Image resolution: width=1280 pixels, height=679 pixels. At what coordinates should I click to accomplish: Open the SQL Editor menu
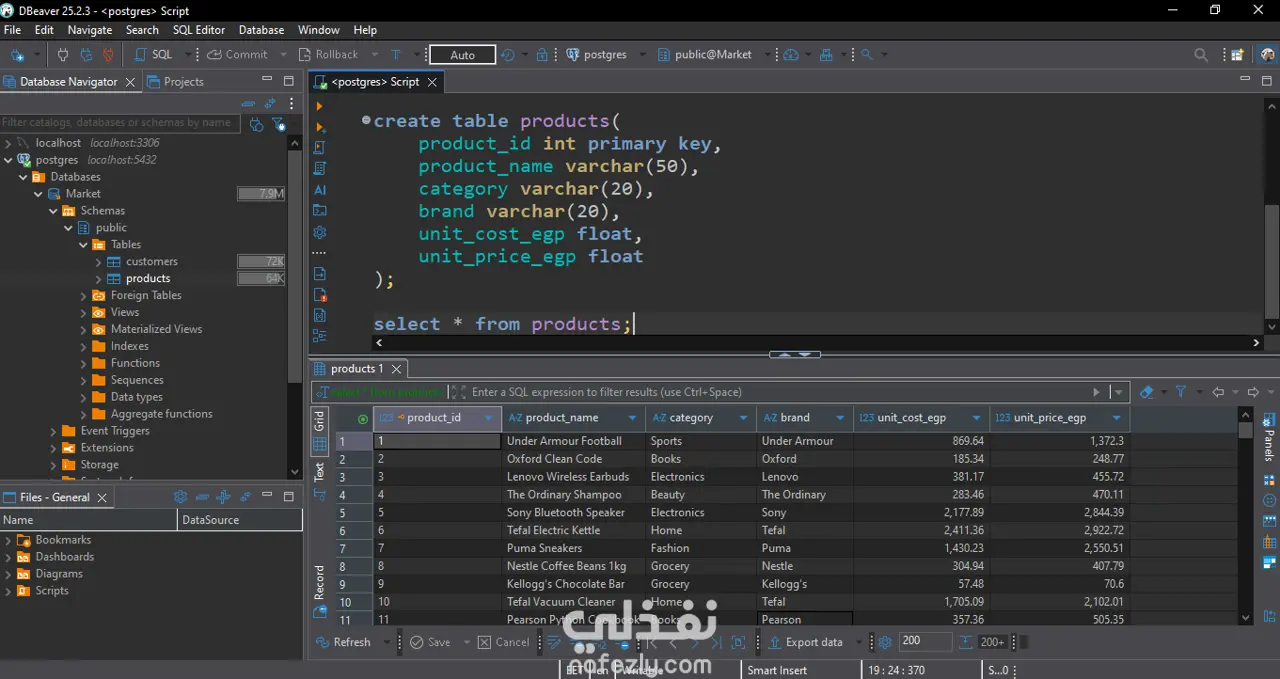(x=199, y=30)
